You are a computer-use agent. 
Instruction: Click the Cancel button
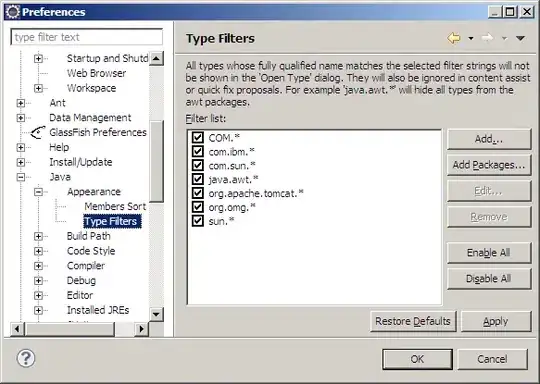492,359
